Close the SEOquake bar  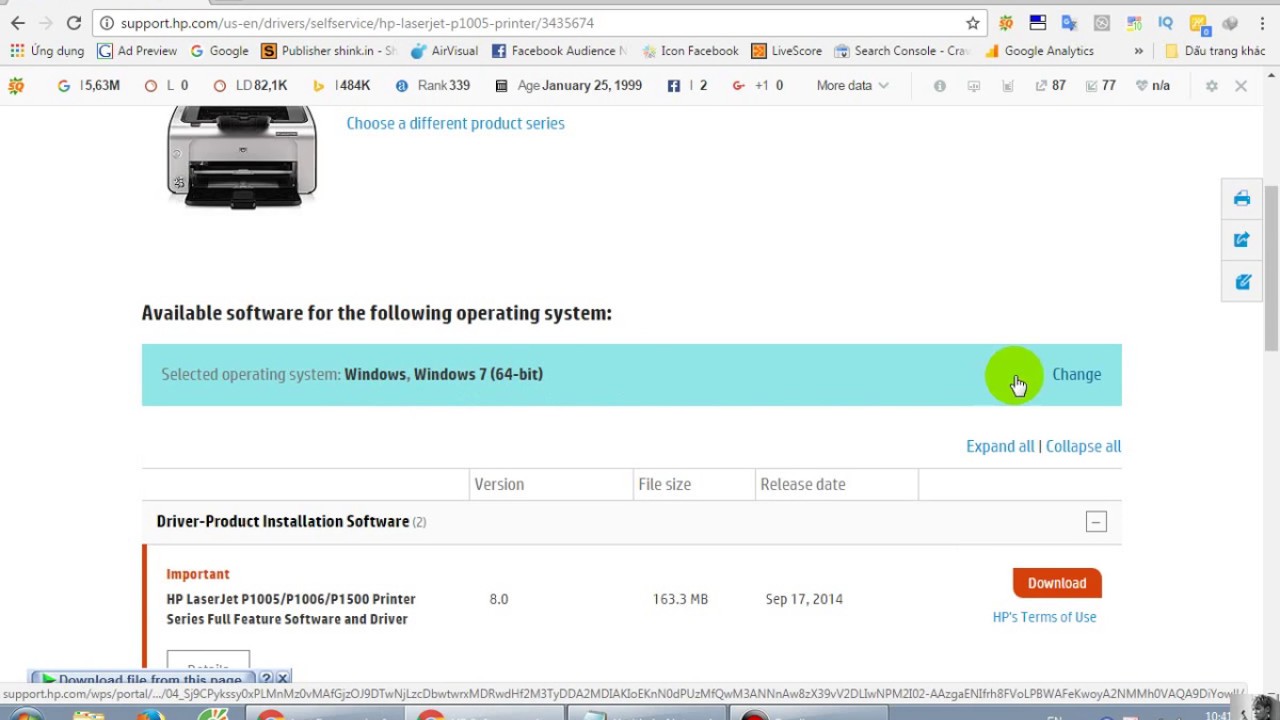(x=1241, y=86)
